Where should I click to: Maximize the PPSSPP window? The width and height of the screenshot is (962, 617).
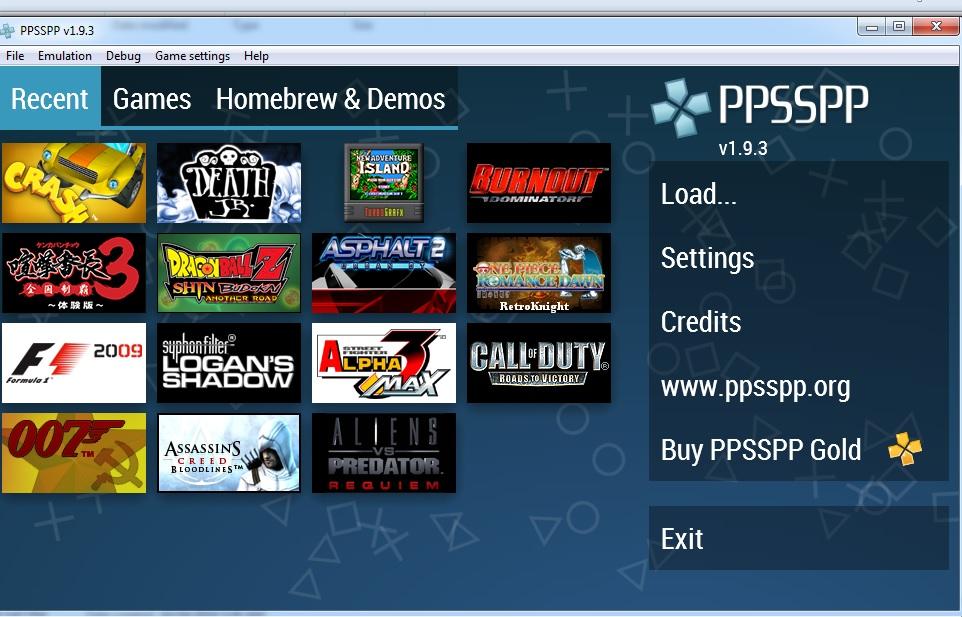pos(899,26)
